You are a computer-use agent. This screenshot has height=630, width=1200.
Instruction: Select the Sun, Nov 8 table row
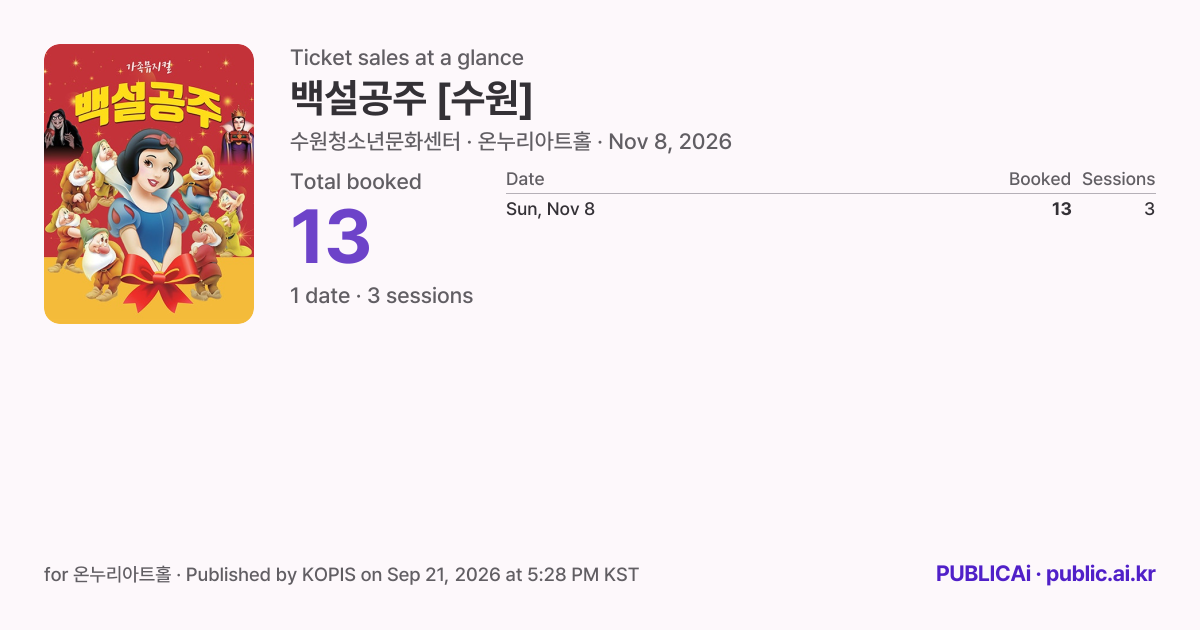831,209
